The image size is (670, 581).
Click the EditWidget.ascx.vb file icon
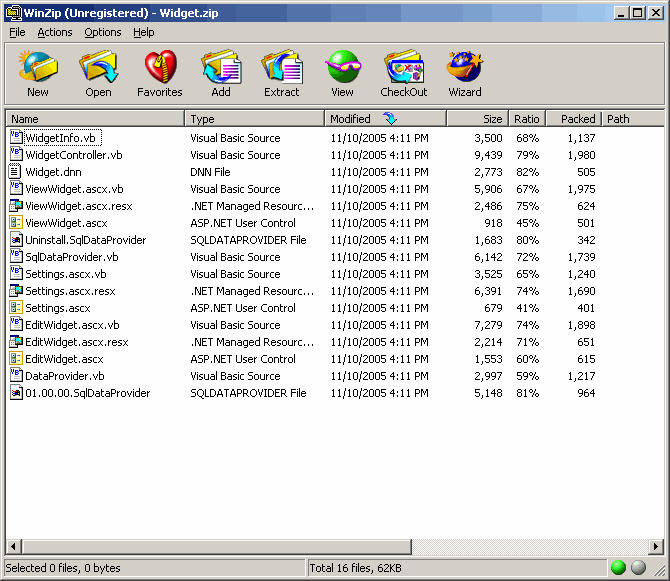pos(16,325)
